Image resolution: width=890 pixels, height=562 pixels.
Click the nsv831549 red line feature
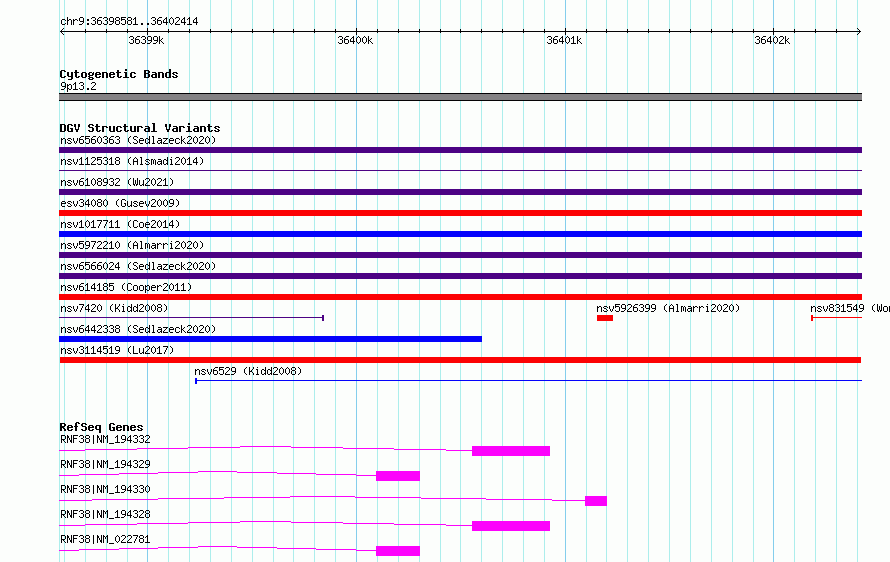tap(837, 317)
